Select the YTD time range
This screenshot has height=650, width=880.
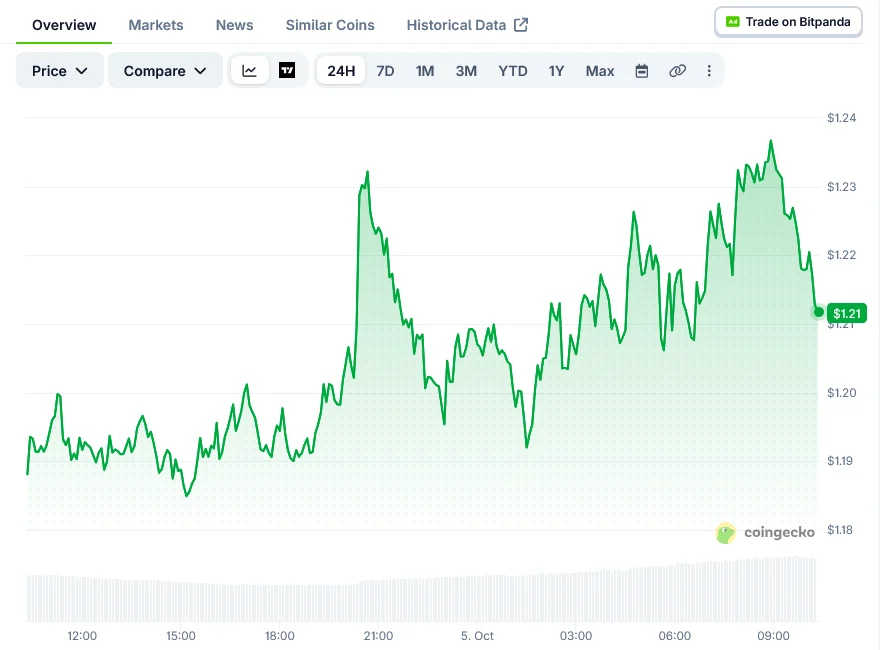coord(513,71)
